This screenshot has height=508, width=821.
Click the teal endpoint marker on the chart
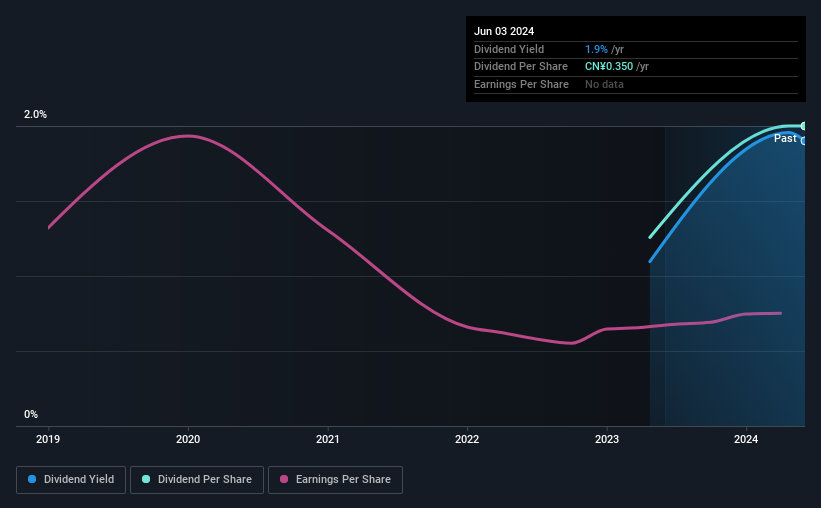pos(803,126)
